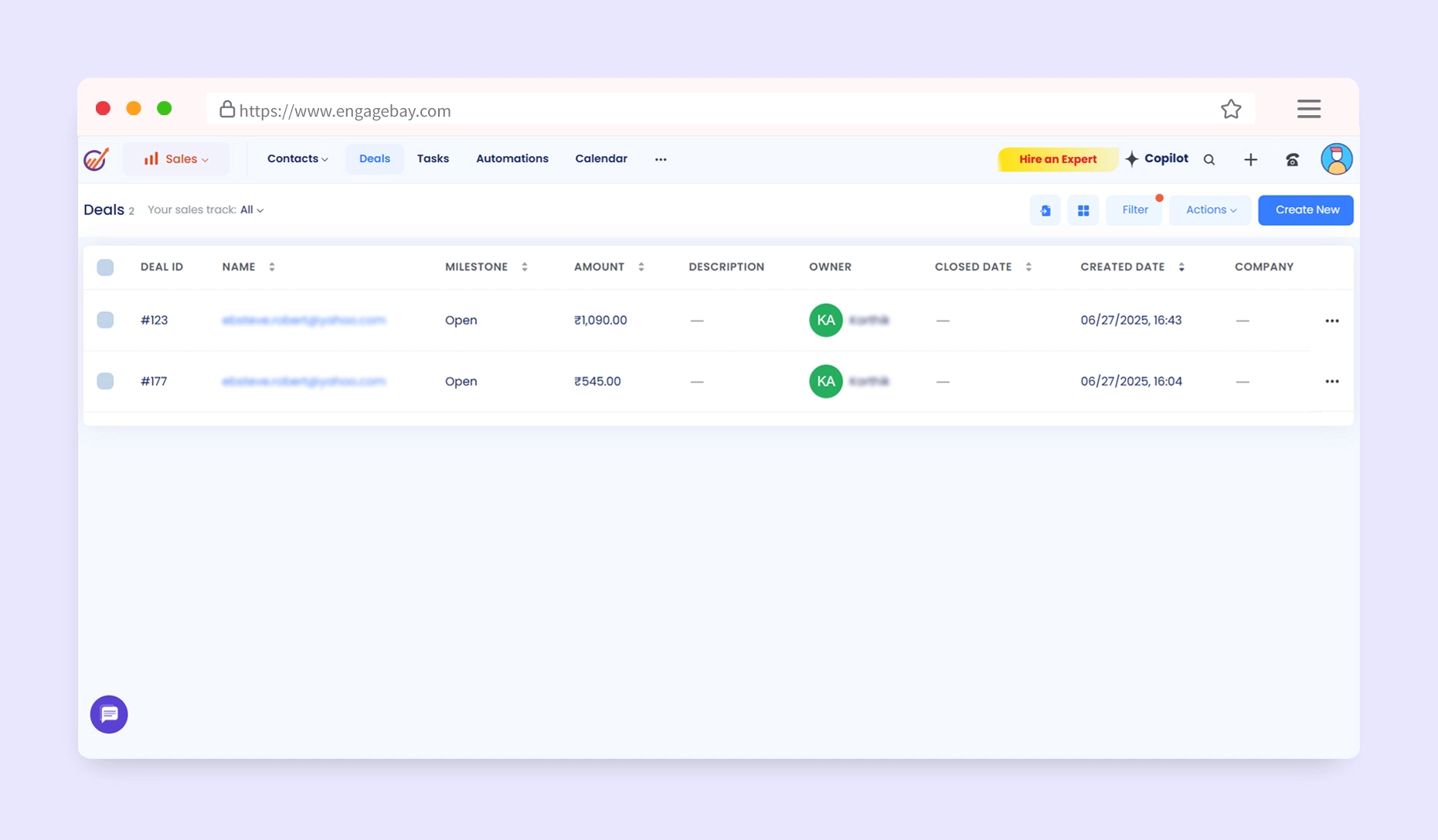Click the import deals icon

point(1045,210)
